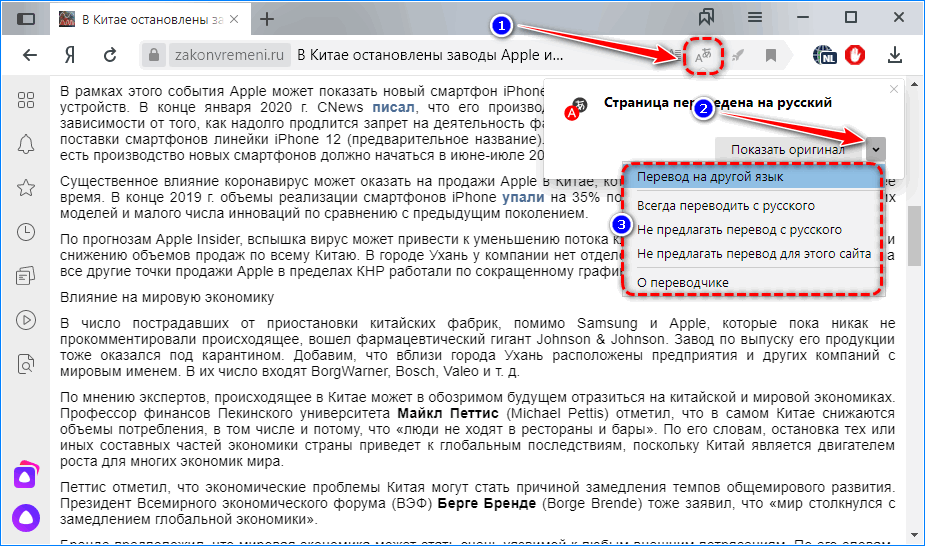The image size is (925, 546).
Task: Open purple Alice app icon in sidebar
Action: tap(26, 475)
